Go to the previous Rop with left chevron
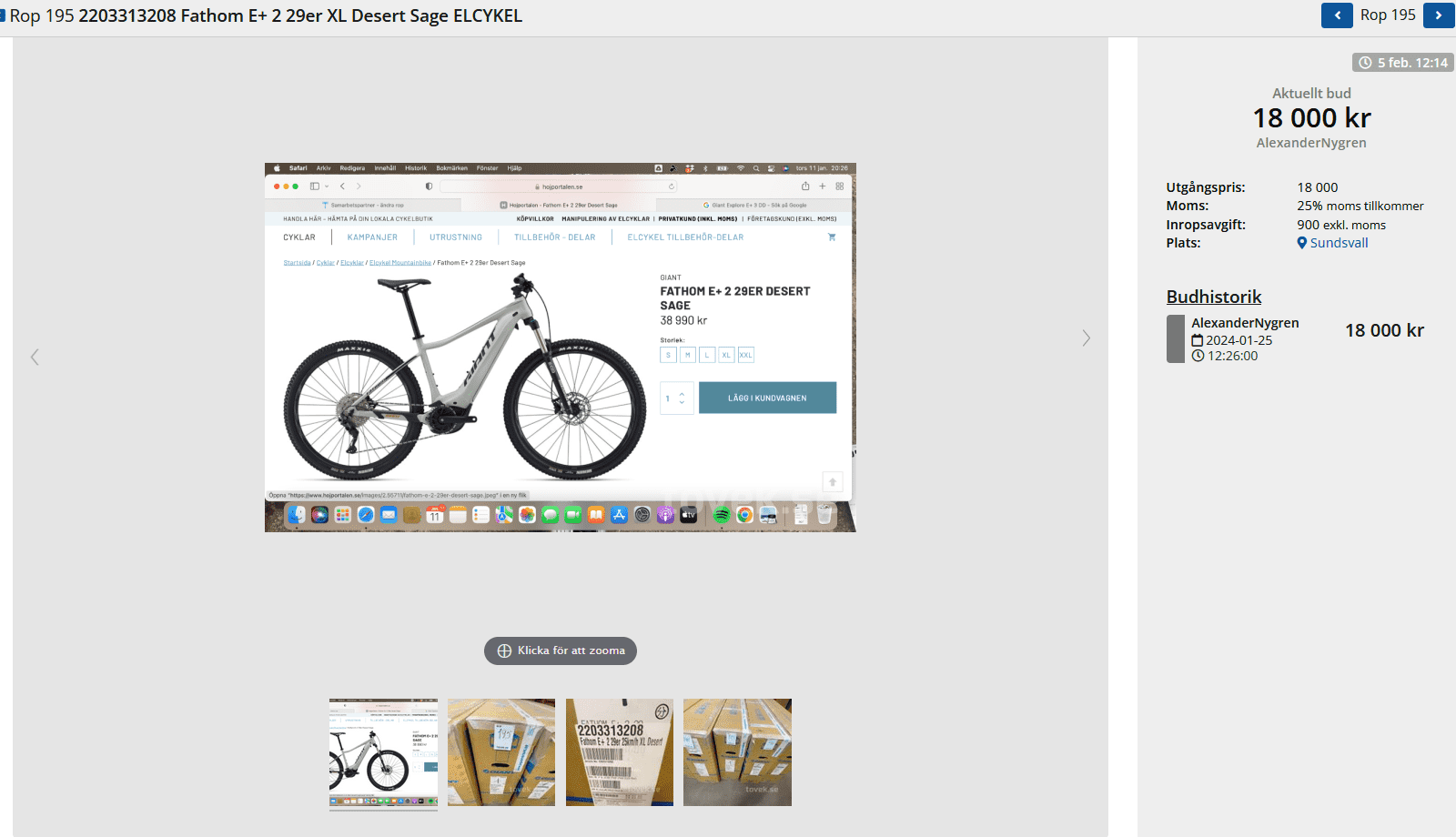 tap(1337, 15)
